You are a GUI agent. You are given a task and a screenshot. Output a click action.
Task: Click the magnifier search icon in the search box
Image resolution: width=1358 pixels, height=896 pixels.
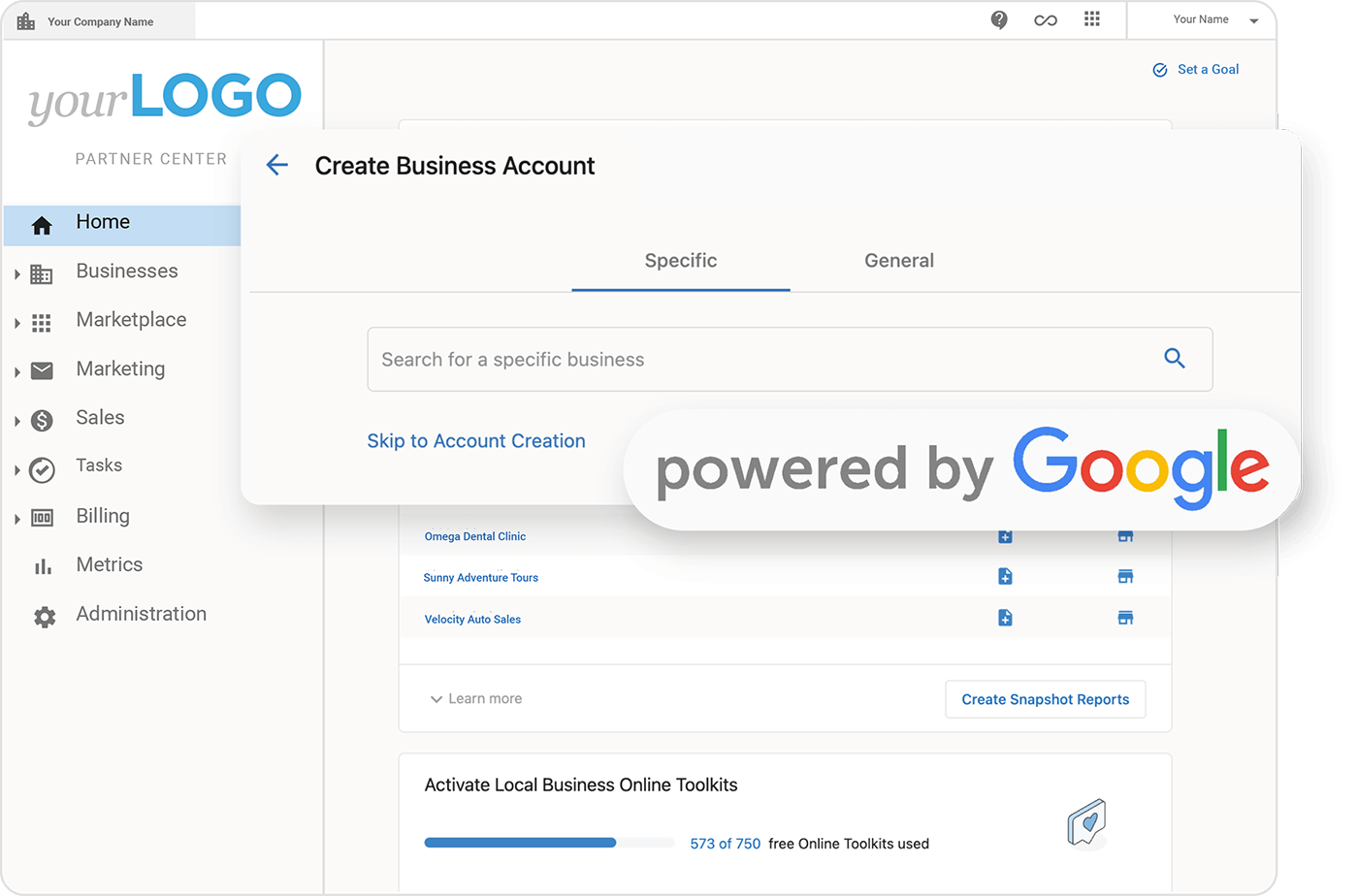pyautogui.click(x=1175, y=358)
